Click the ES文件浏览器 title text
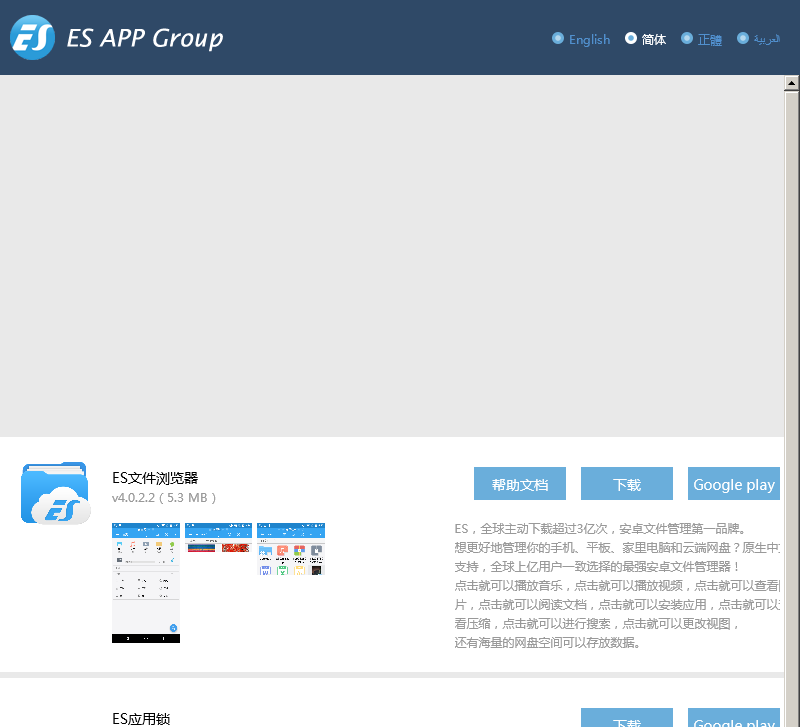The image size is (800, 727). (x=155, y=478)
